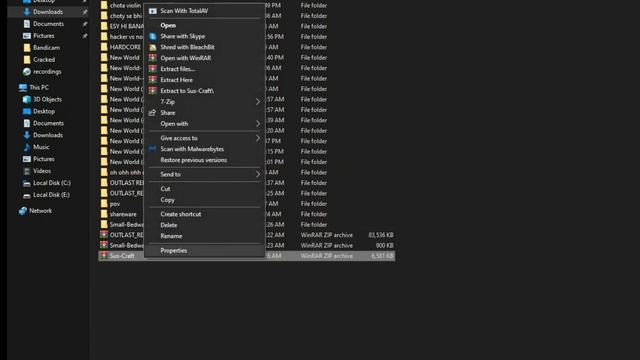Click the HARDCORE folder icon

click(104, 47)
